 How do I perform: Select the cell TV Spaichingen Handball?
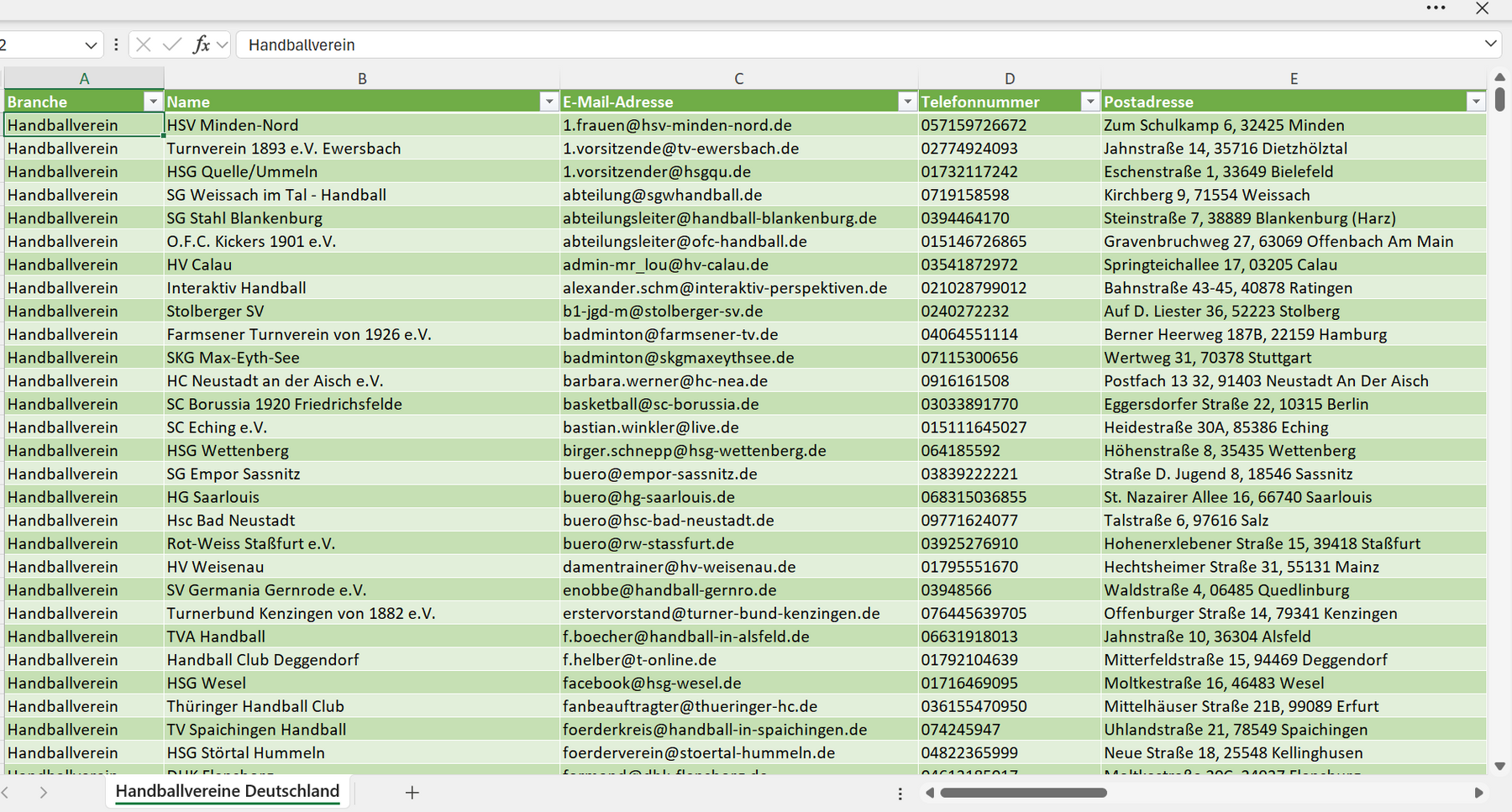click(x=362, y=730)
